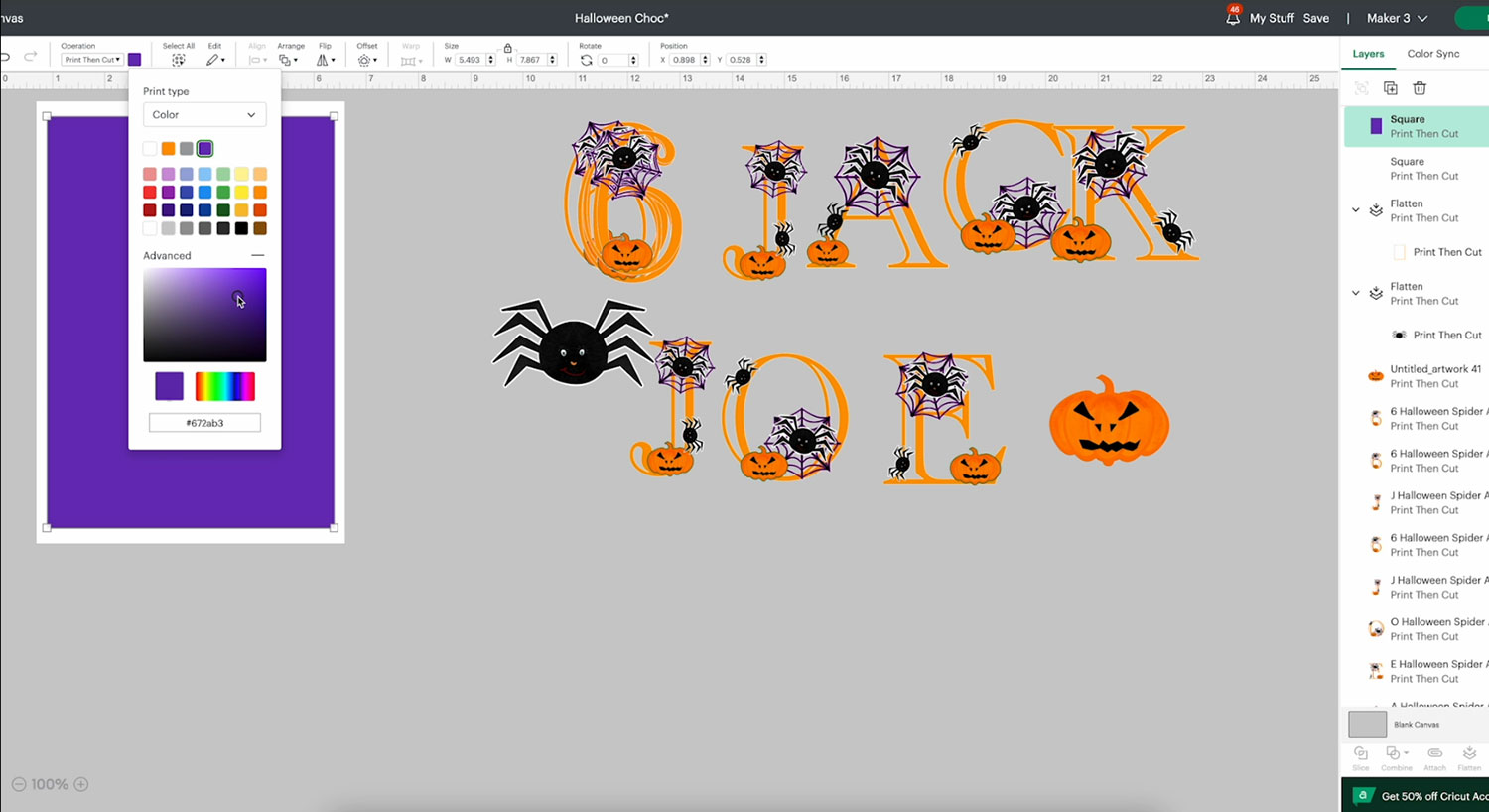Screen dimensions: 1489x812
Task: Click the Flip tool icon
Action: click(x=324, y=60)
